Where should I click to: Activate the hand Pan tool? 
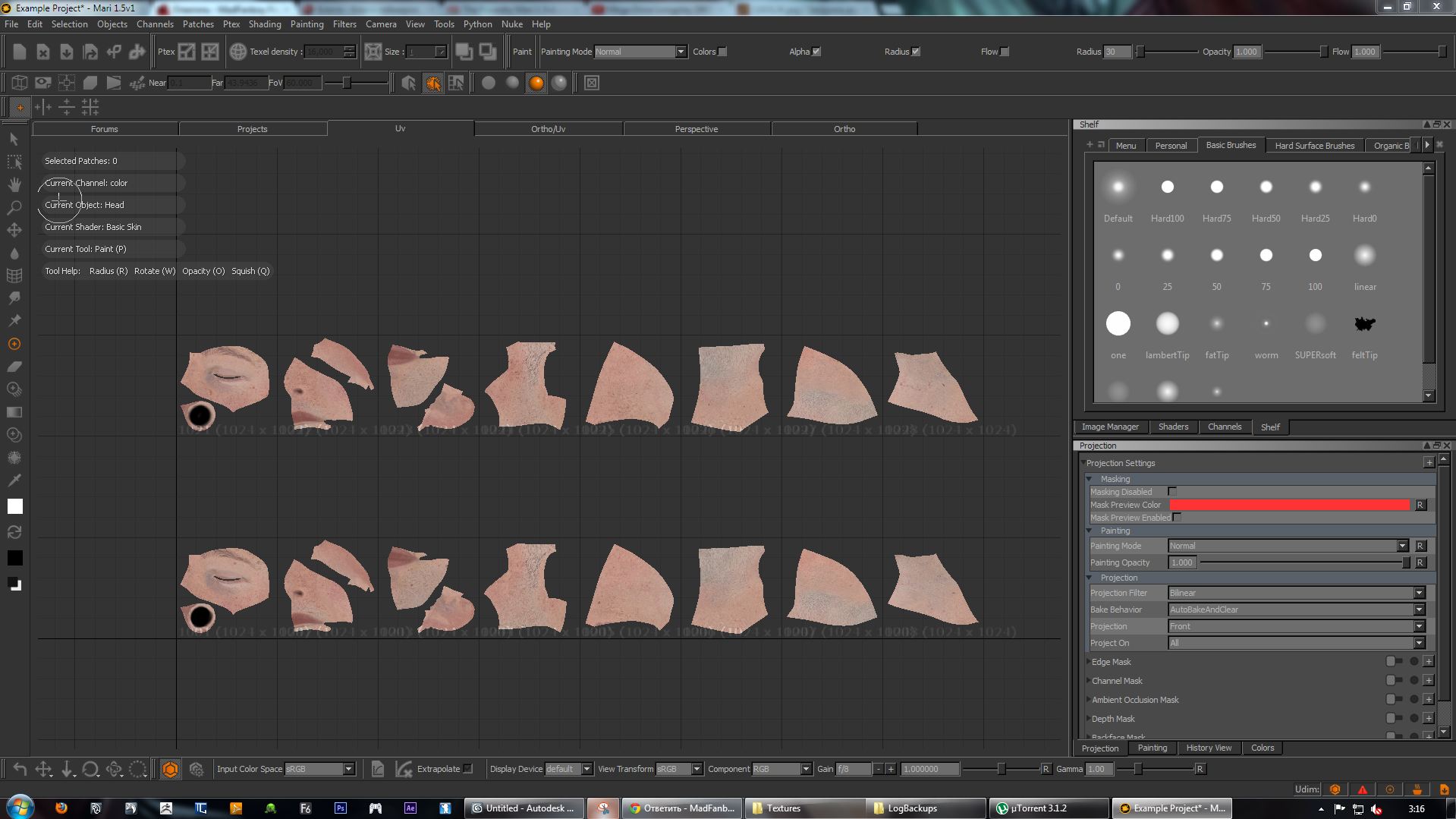click(14, 184)
